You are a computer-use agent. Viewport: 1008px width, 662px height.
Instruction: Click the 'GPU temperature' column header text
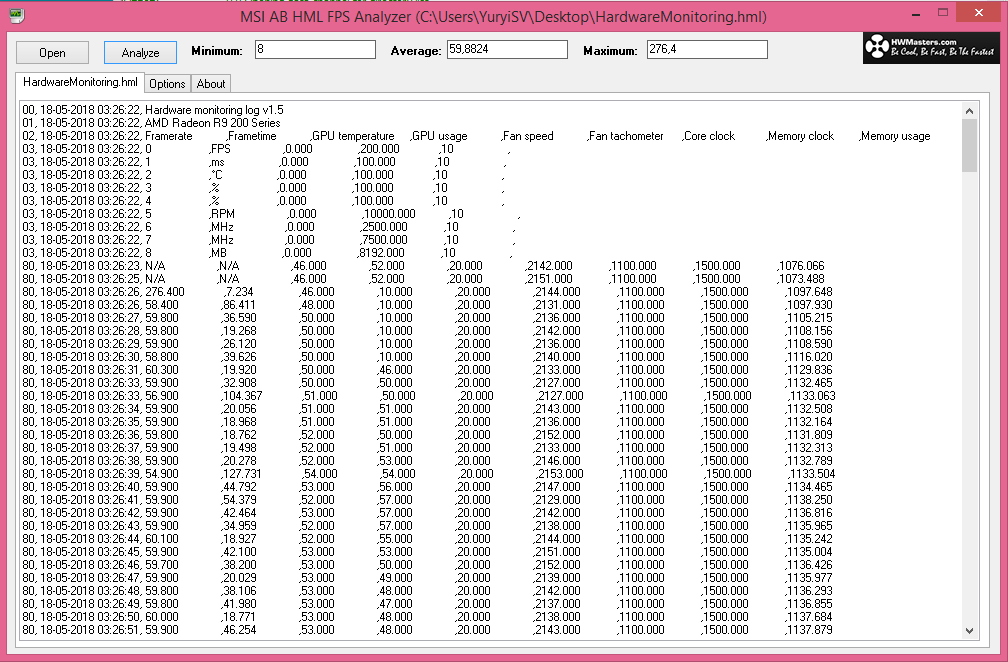point(353,136)
